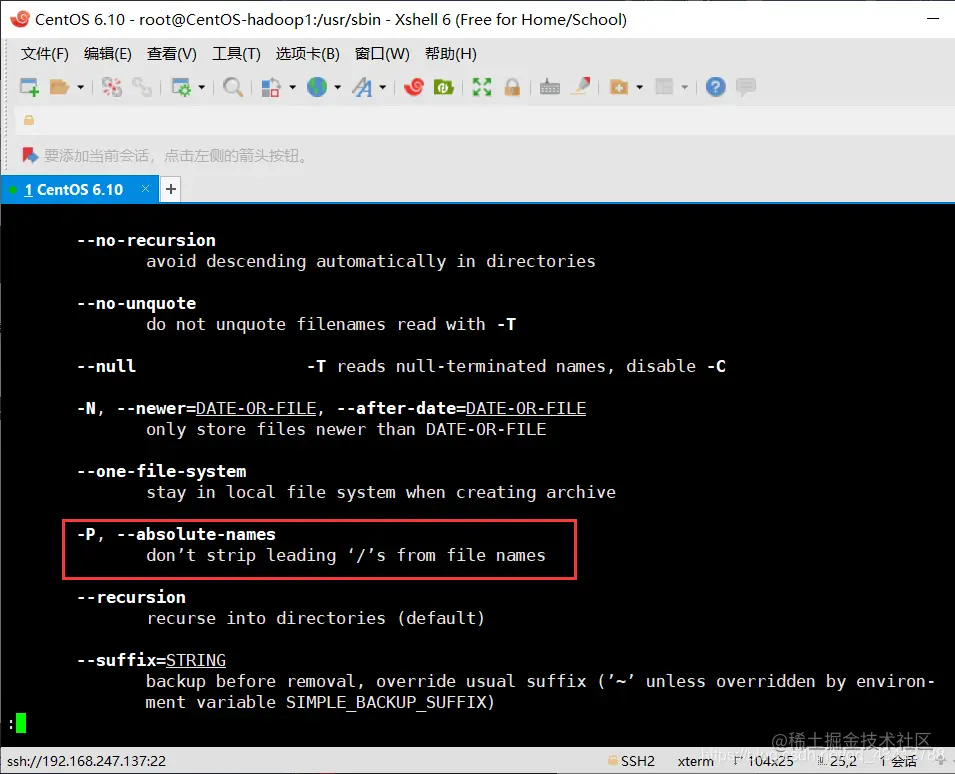The height and width of the screenshot is (774, 955).
Task: Click the first underlined DATE-OR-FILE after --newer=
Action: (256, 409)
